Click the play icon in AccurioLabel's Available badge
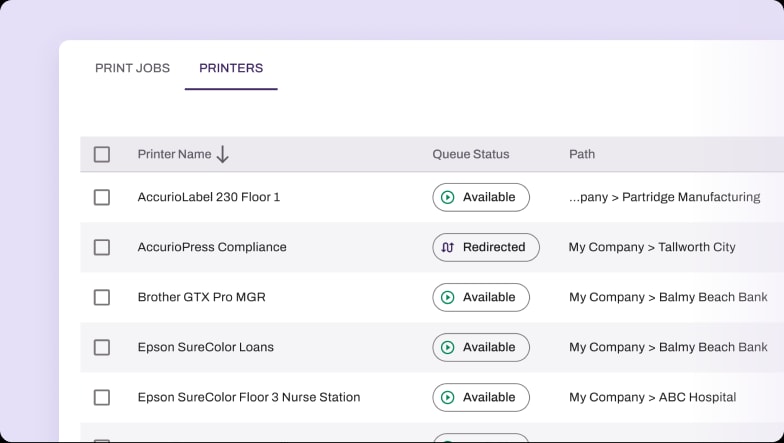 448,197
